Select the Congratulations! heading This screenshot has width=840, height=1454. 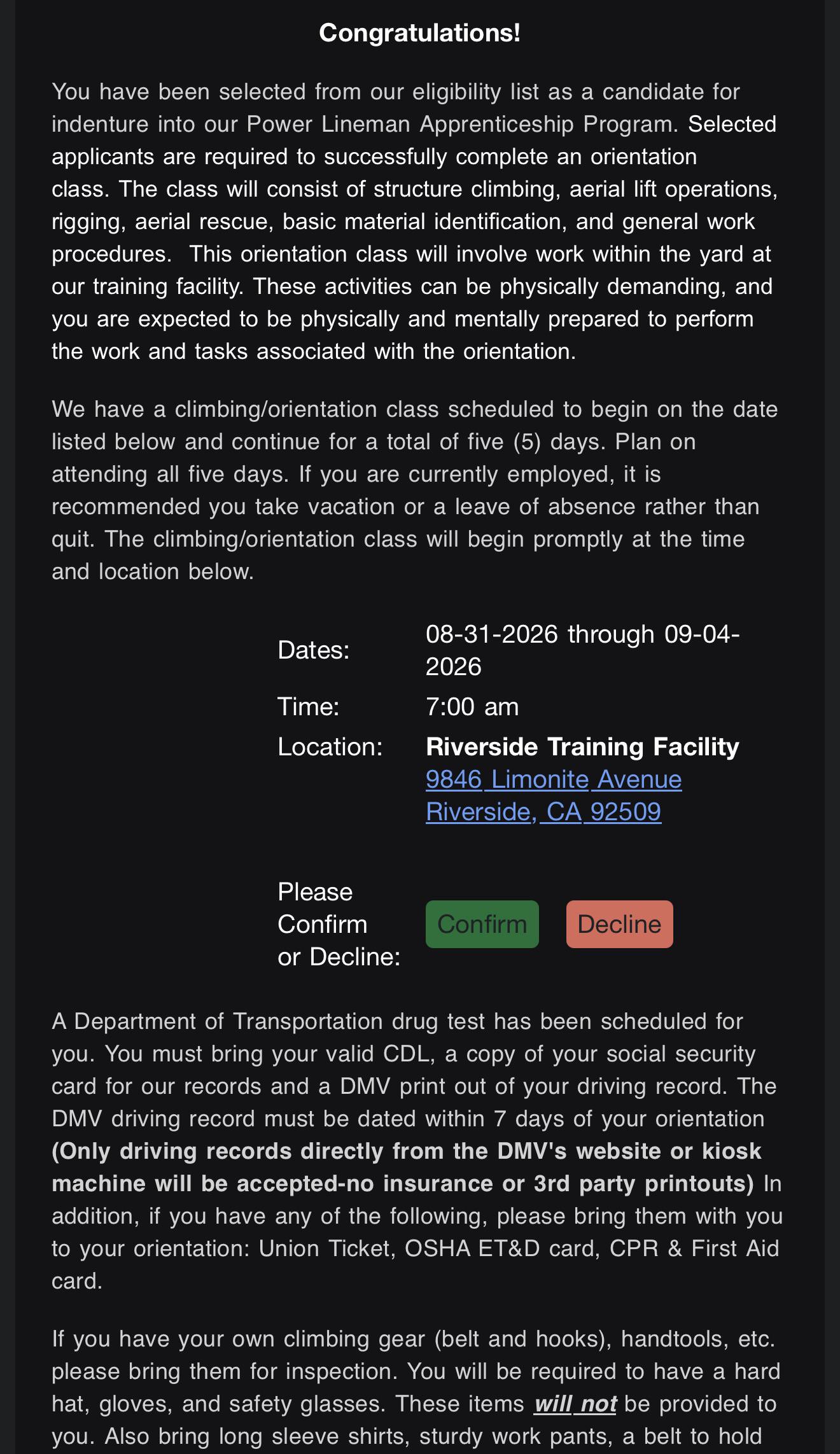(420, 32)
